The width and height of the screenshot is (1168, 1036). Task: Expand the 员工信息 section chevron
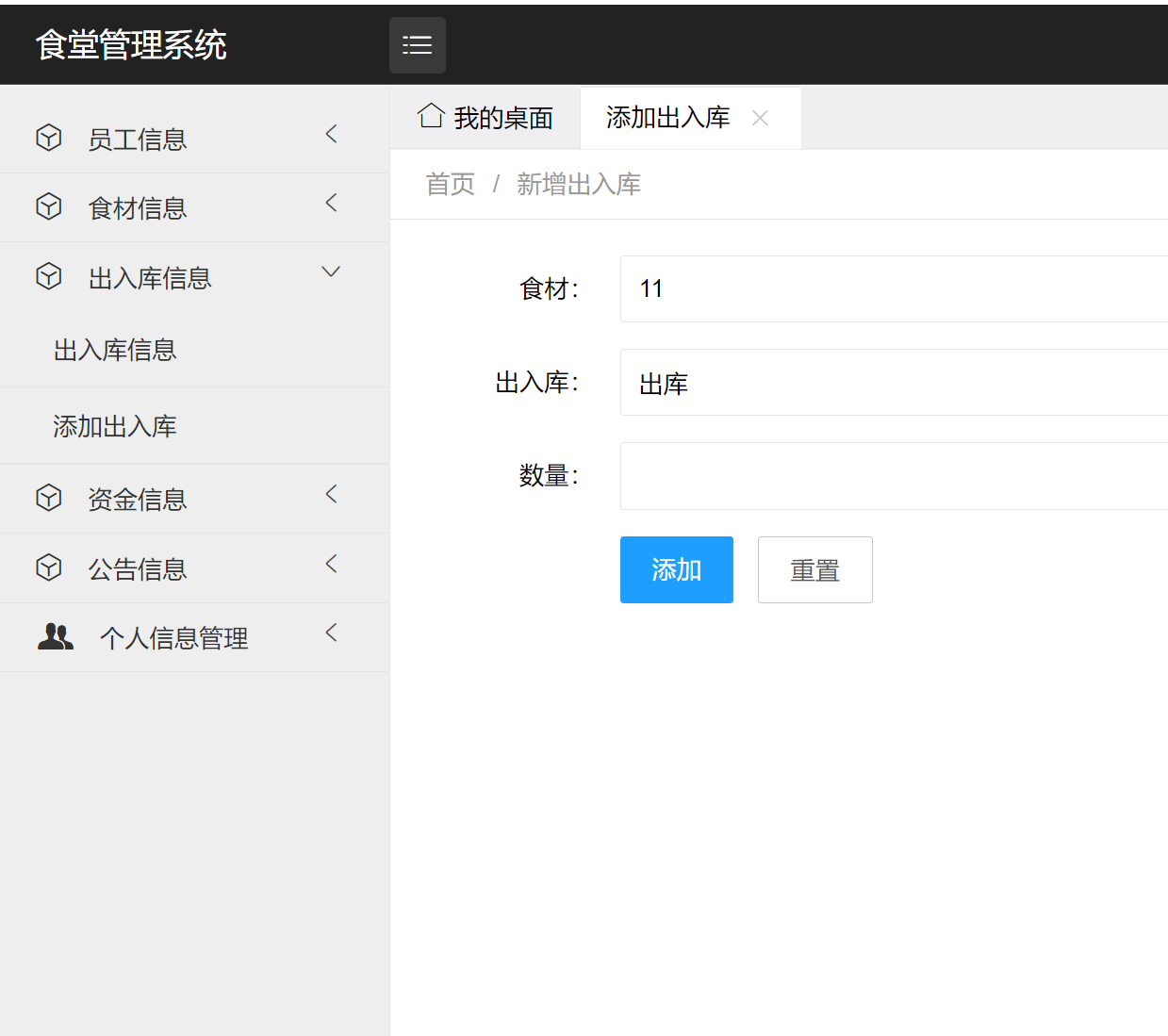click(331, 134)
